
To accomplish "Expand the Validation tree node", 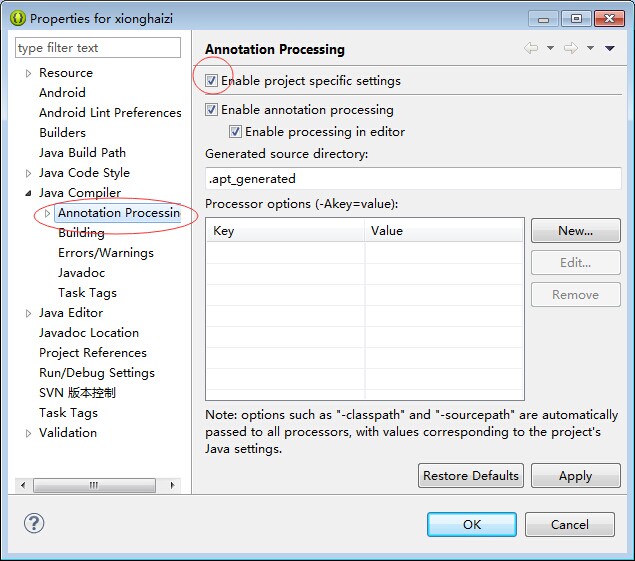I will pos(28,433).
